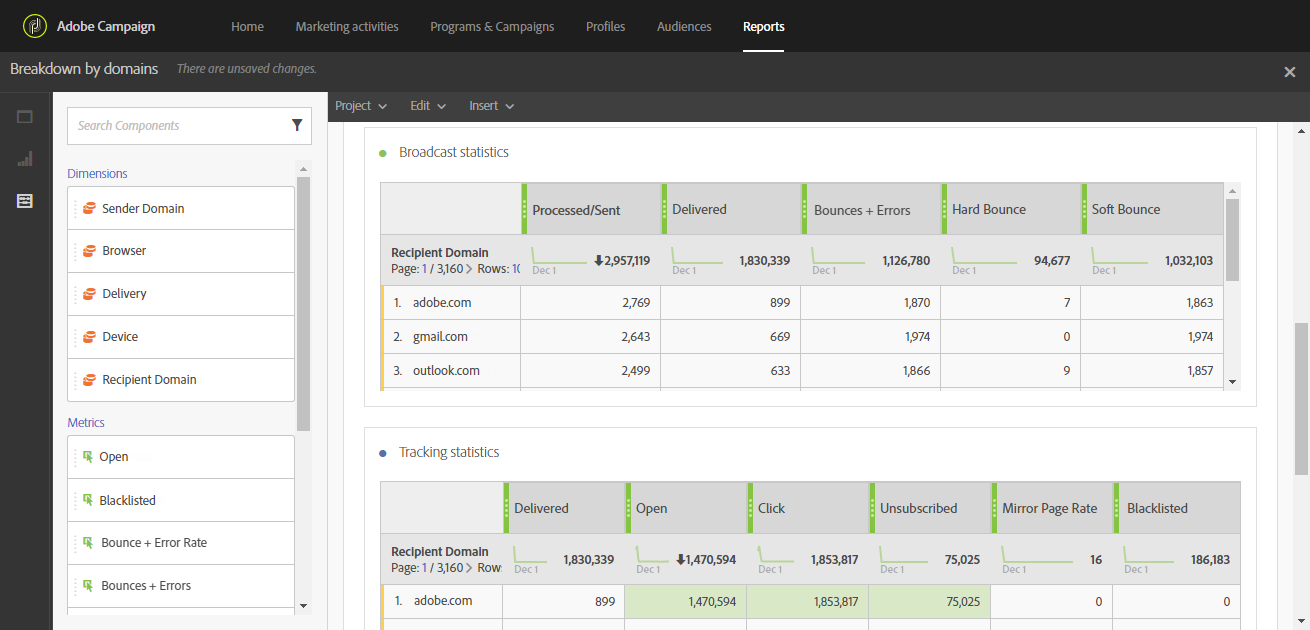This screenshot has height=630, width=1310.
Task: Open the Visualizations bar chart icon
Action: [x=25, y=159]
